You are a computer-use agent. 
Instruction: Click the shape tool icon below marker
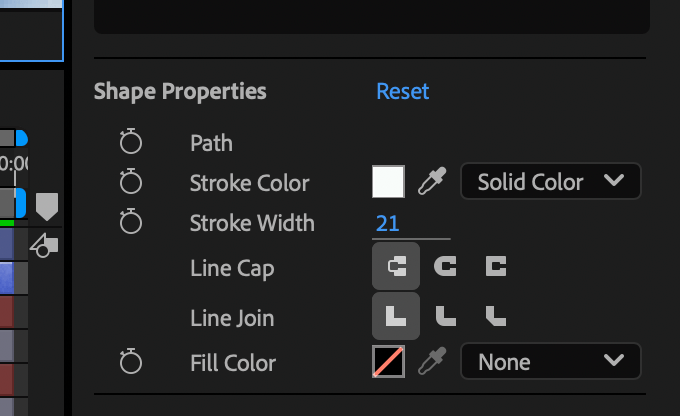tap(44, 246)
